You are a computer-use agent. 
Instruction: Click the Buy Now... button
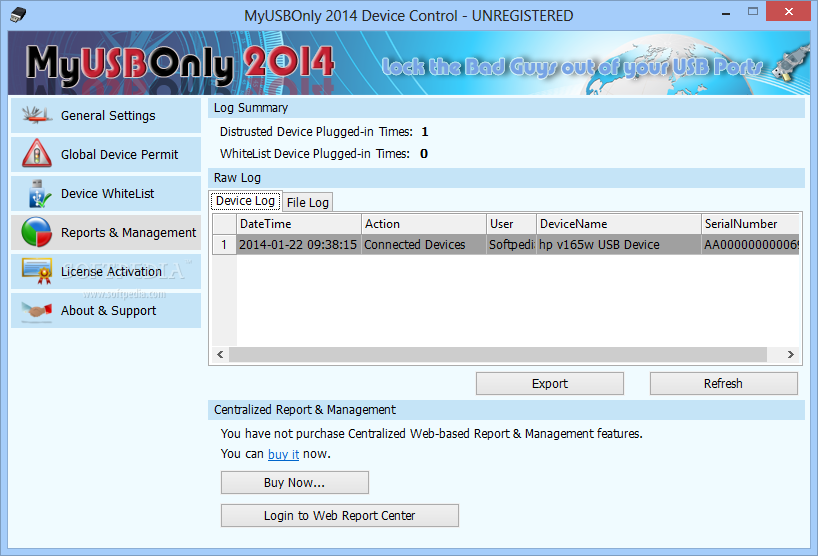coord(295,482)
